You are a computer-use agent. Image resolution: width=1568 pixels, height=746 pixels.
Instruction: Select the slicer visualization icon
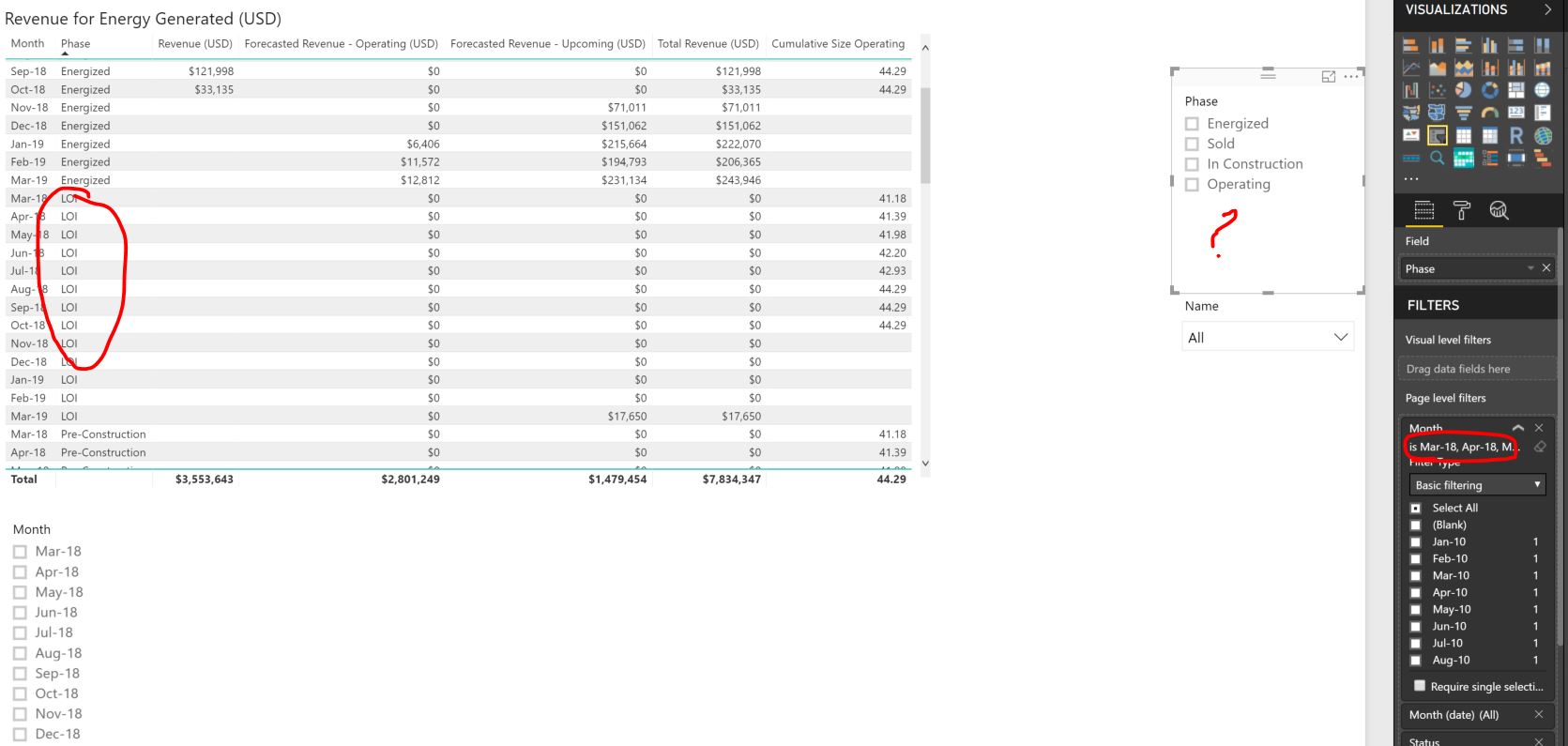[1437, 135]
